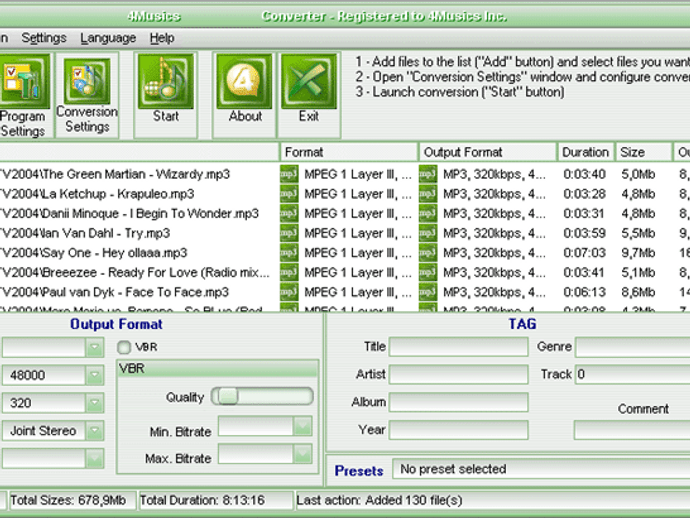Open the 320 bitrate dropdown
Image resolution: width=690 pixels, height=518 pixels.
point(95,403)
